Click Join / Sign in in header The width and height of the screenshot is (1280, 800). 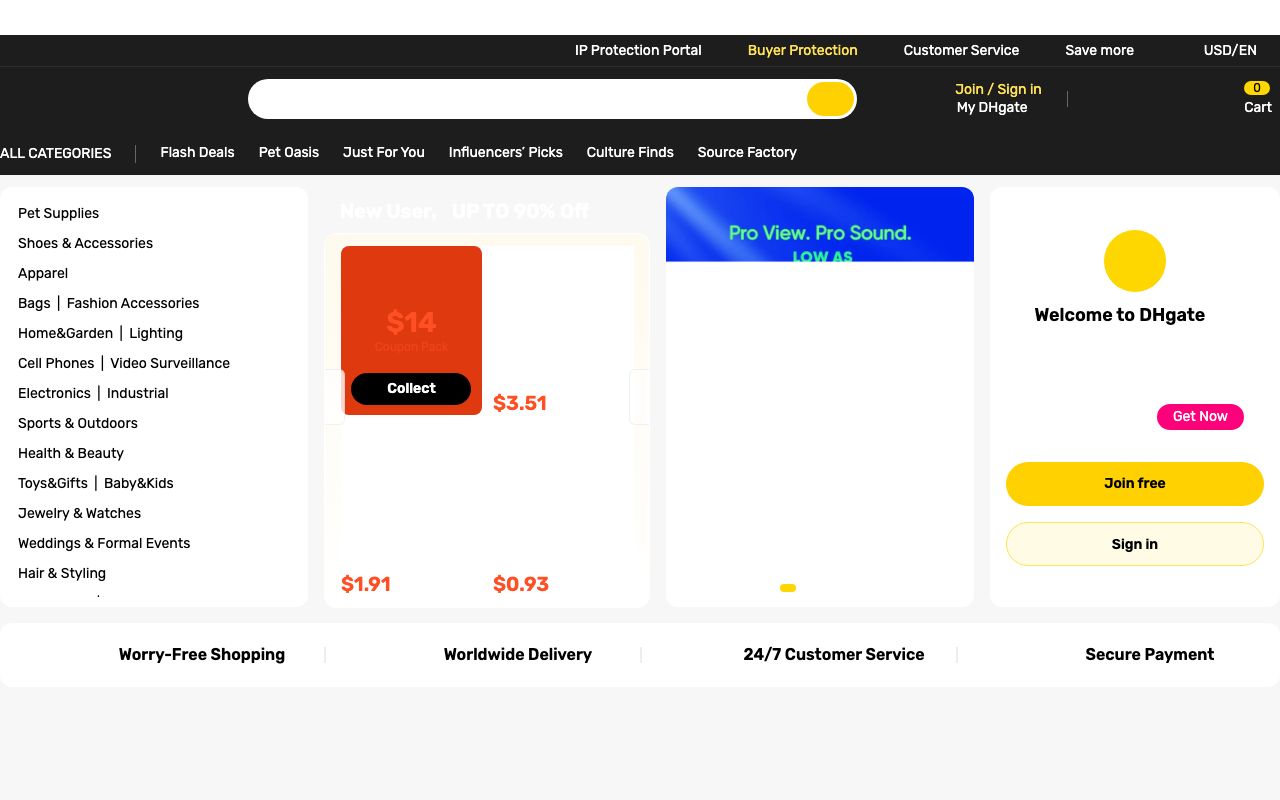(x=998, y=89)
